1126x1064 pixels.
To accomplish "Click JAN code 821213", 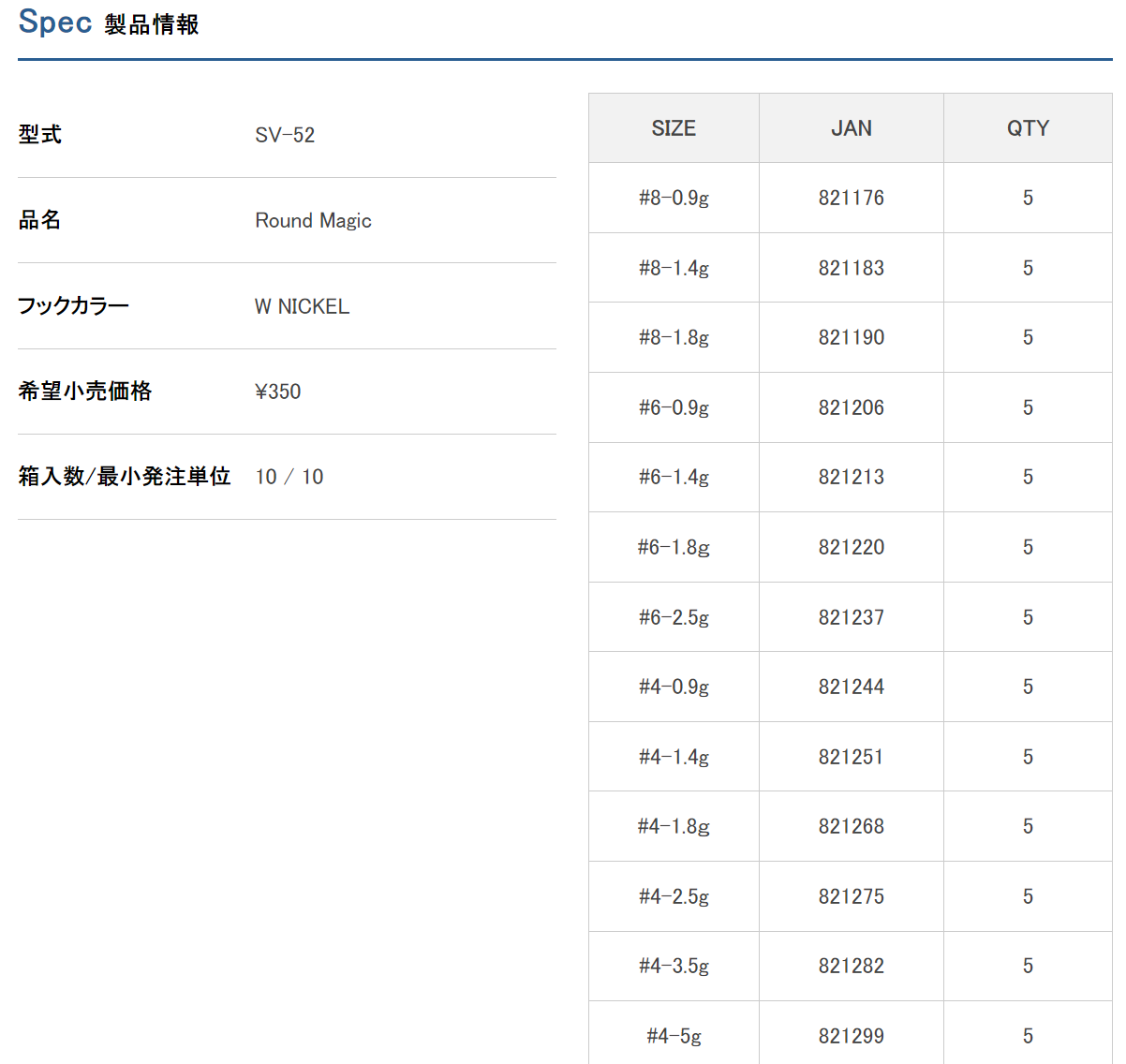I will point(851,477).
